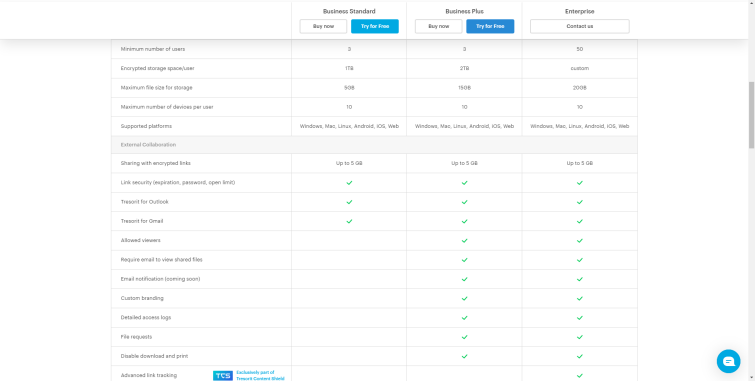Click the page vertical scrollbar thumb
755x381 pixels.
pyautogui.click(x=751, y=115)
